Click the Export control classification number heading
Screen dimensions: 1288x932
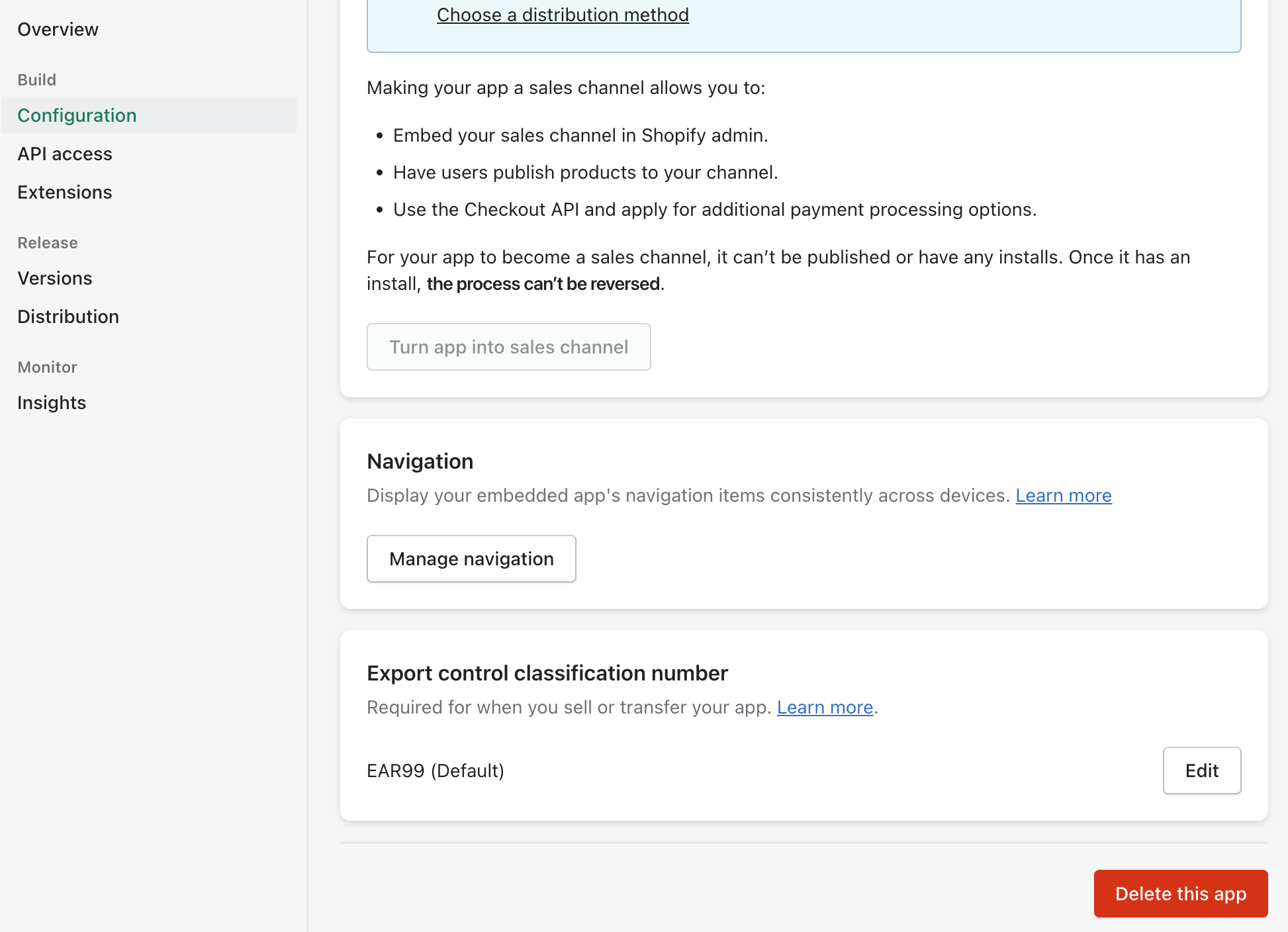pyautogui.click(x=547, y=673)
